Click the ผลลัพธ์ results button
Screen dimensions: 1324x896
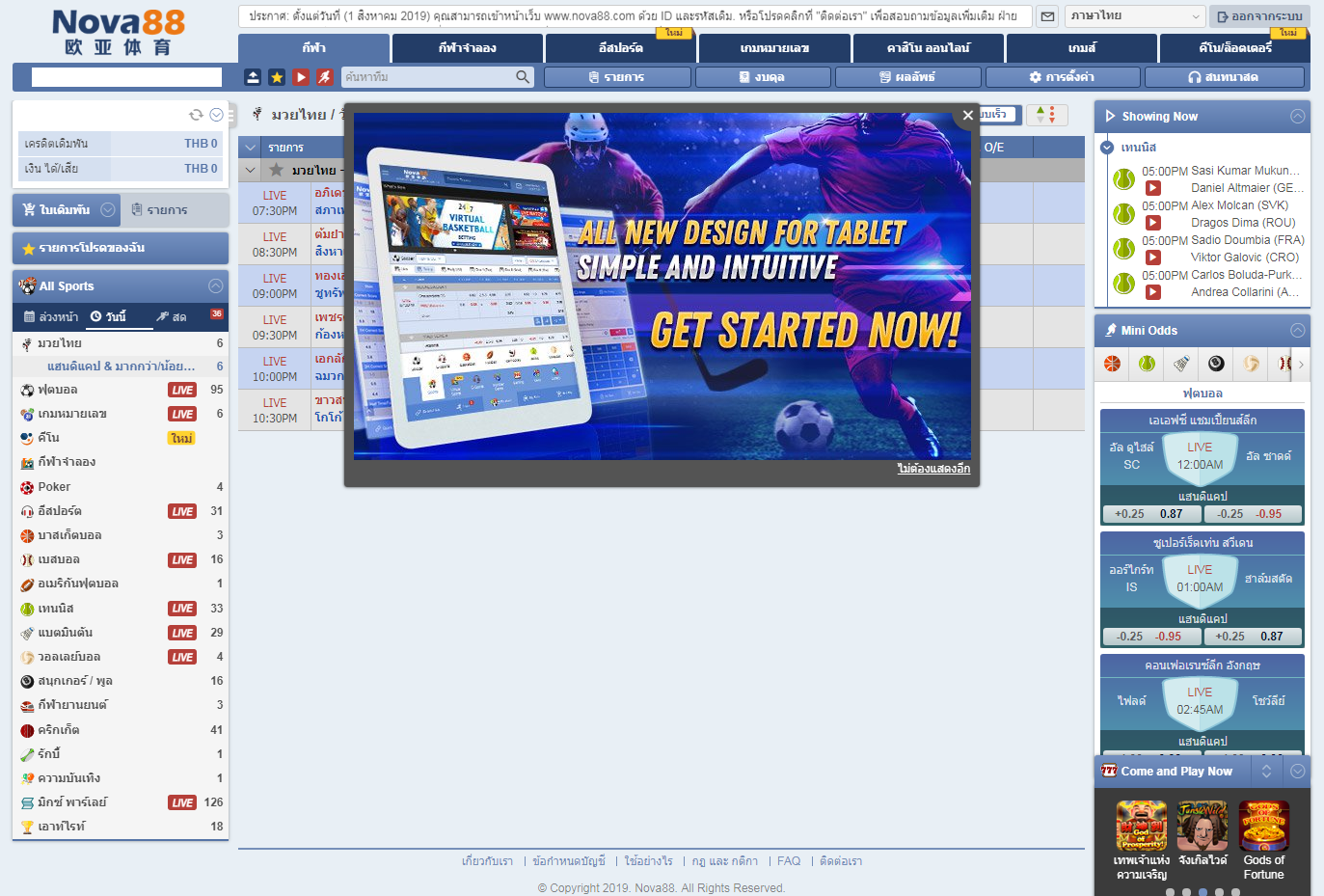[908, 77]
